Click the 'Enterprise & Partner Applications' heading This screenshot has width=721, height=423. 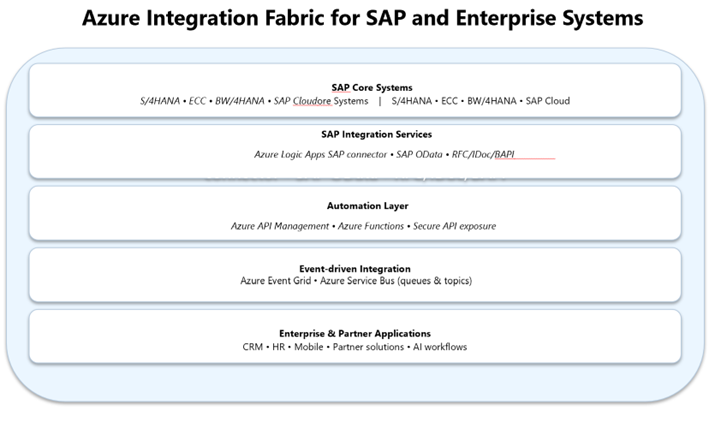(x=355, y=333)
